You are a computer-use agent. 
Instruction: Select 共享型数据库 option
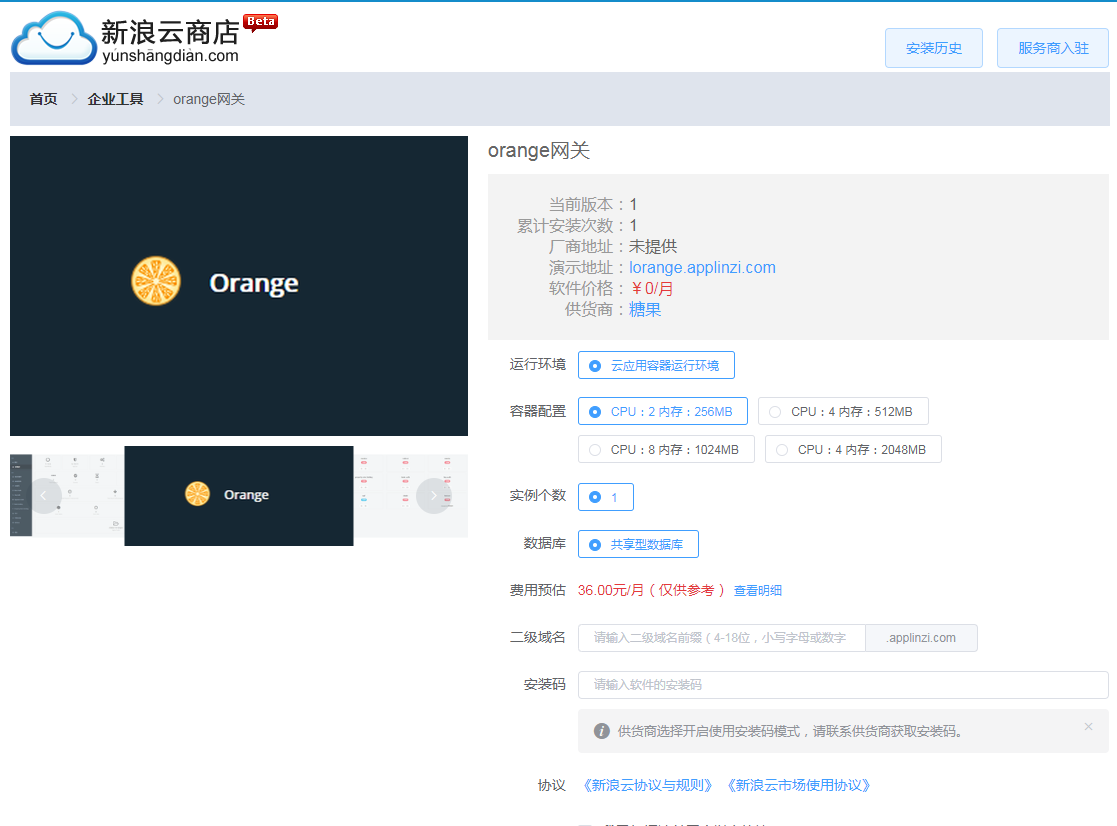(638, 544)
